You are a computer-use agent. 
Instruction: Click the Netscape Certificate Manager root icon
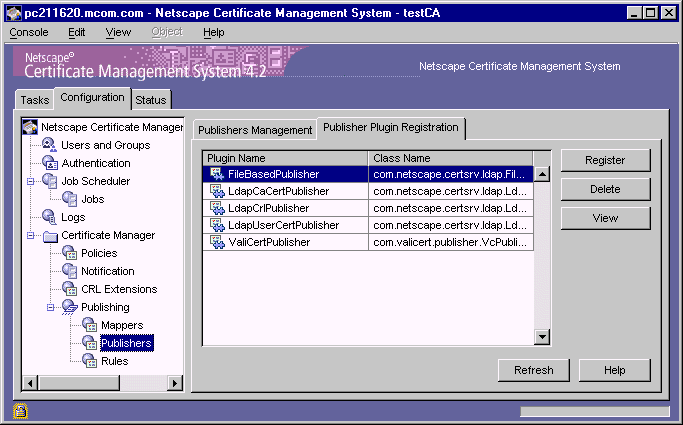30,127
